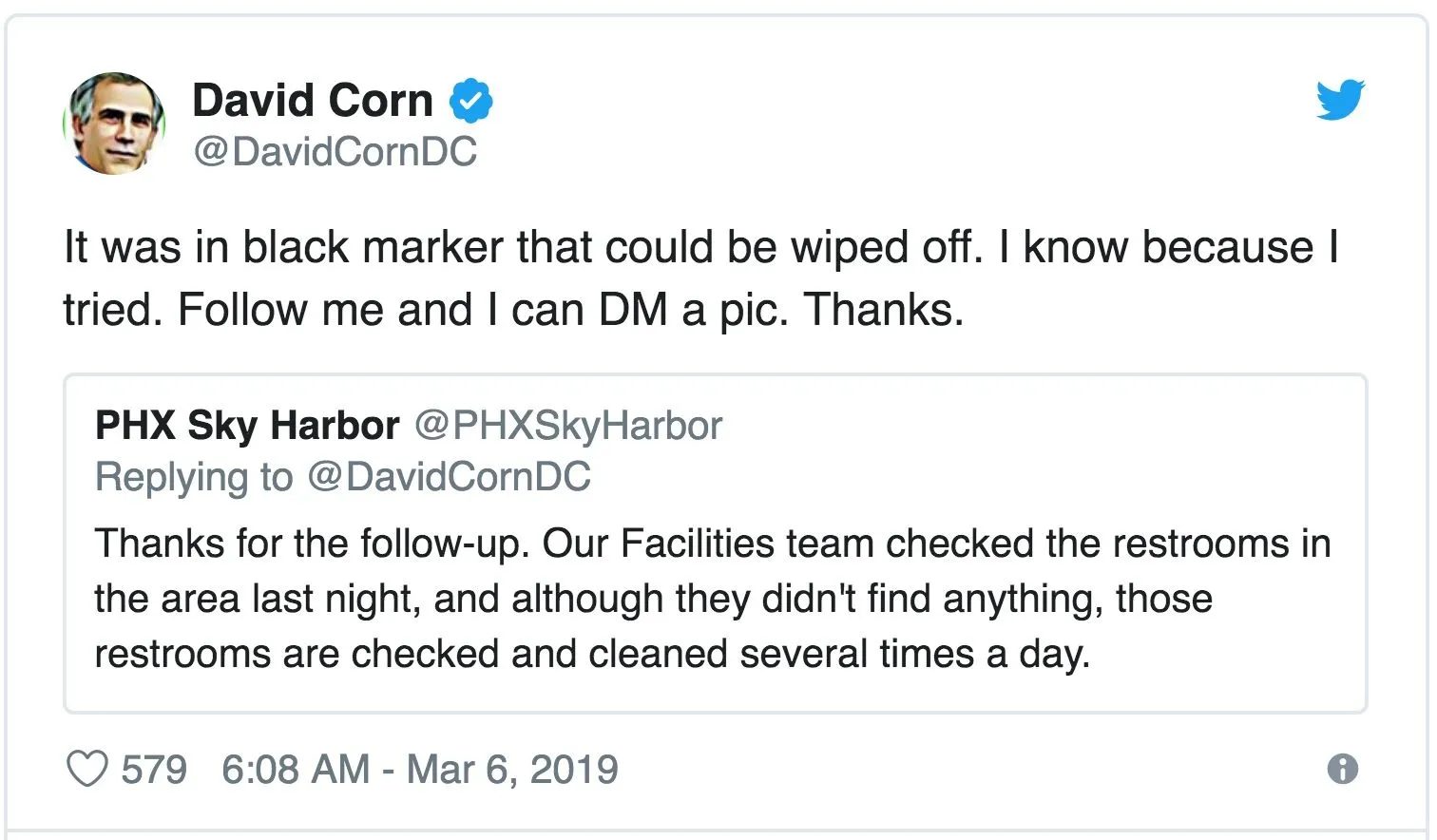Click the David Corn display name
This screenshot has height=840, width=1437.
coord(313,100)
